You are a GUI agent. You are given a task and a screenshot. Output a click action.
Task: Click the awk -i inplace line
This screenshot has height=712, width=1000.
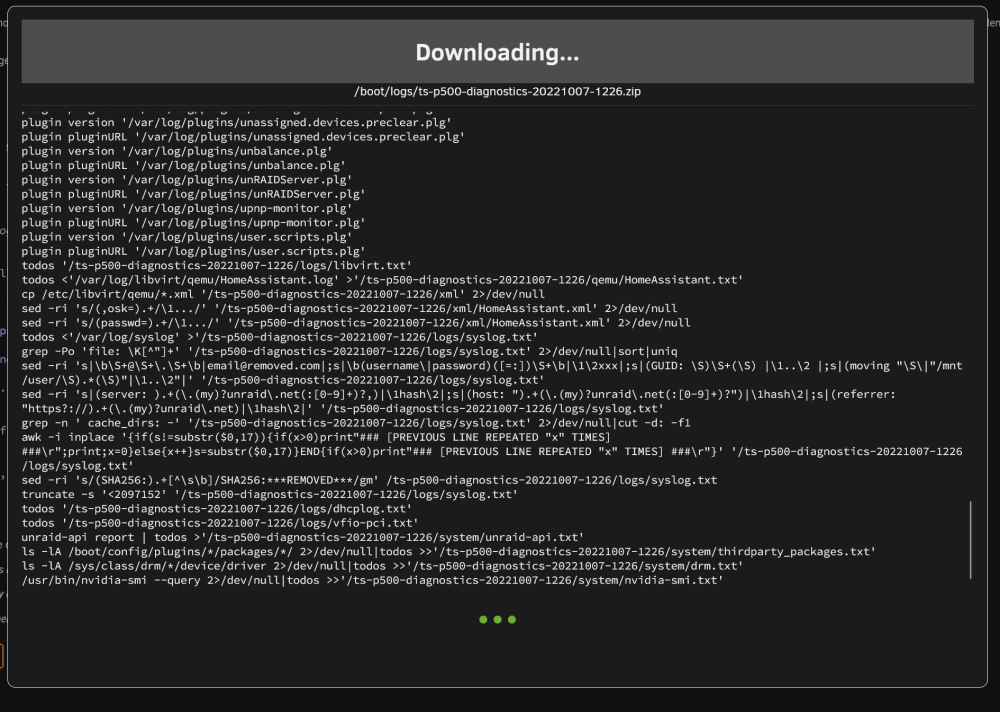[x=492, y=452]
